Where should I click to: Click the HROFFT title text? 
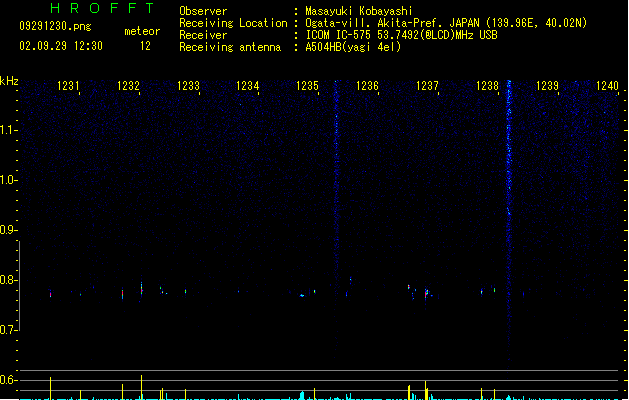tap(102, 8)
